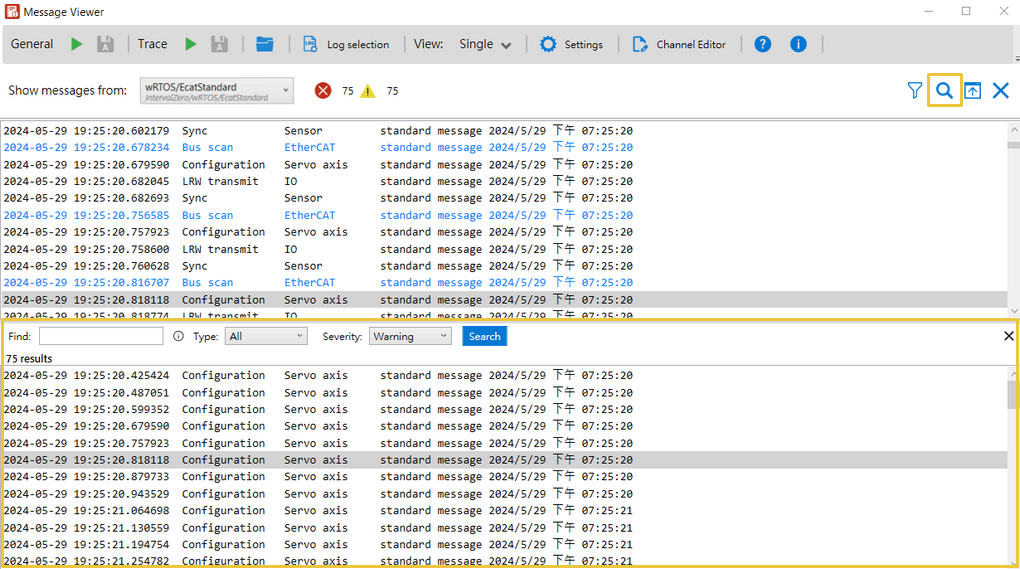
Task: Click the Trace save log icon
Action: (x=219, y=44)
